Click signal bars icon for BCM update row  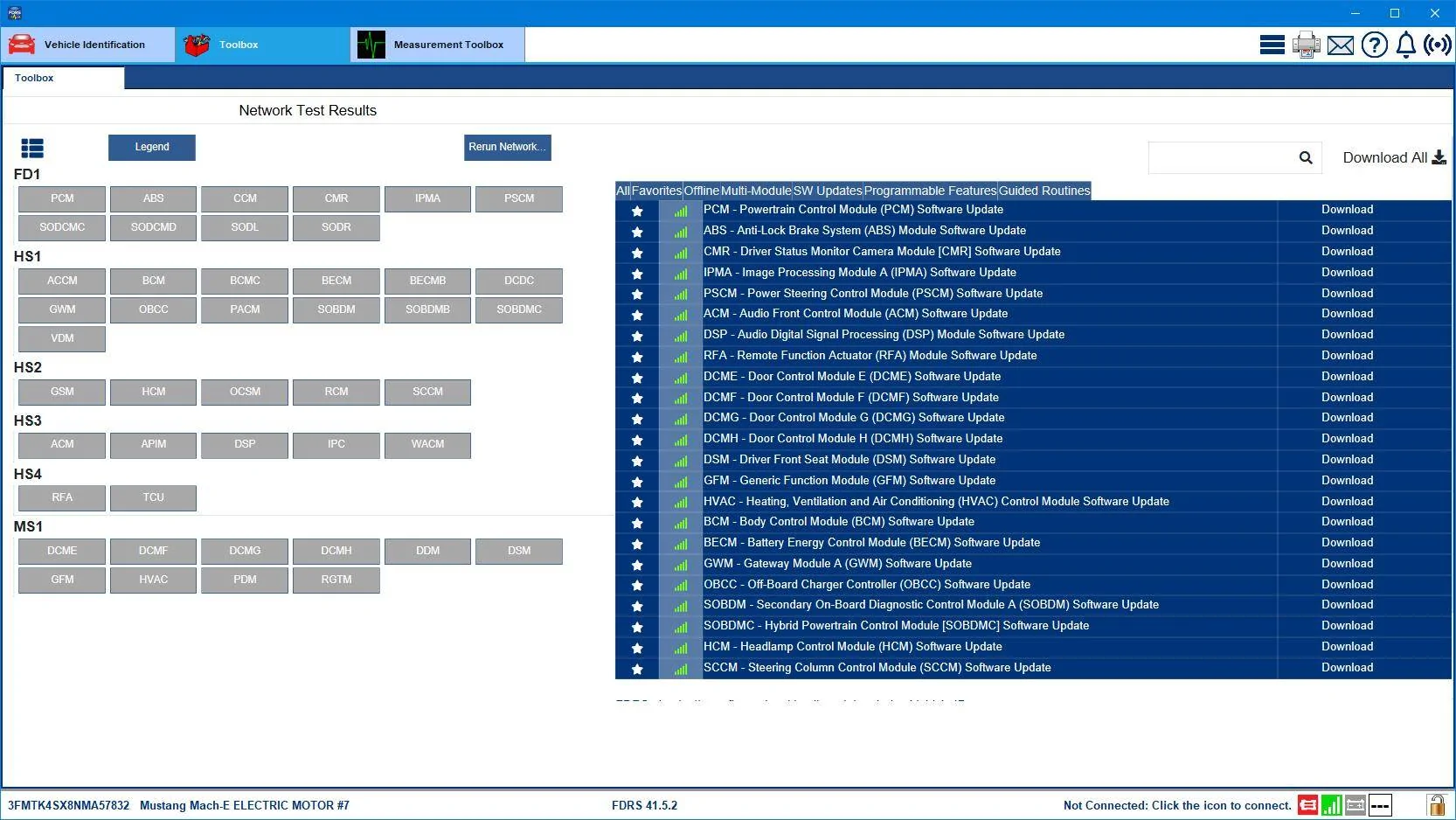[x=681, y=523]
